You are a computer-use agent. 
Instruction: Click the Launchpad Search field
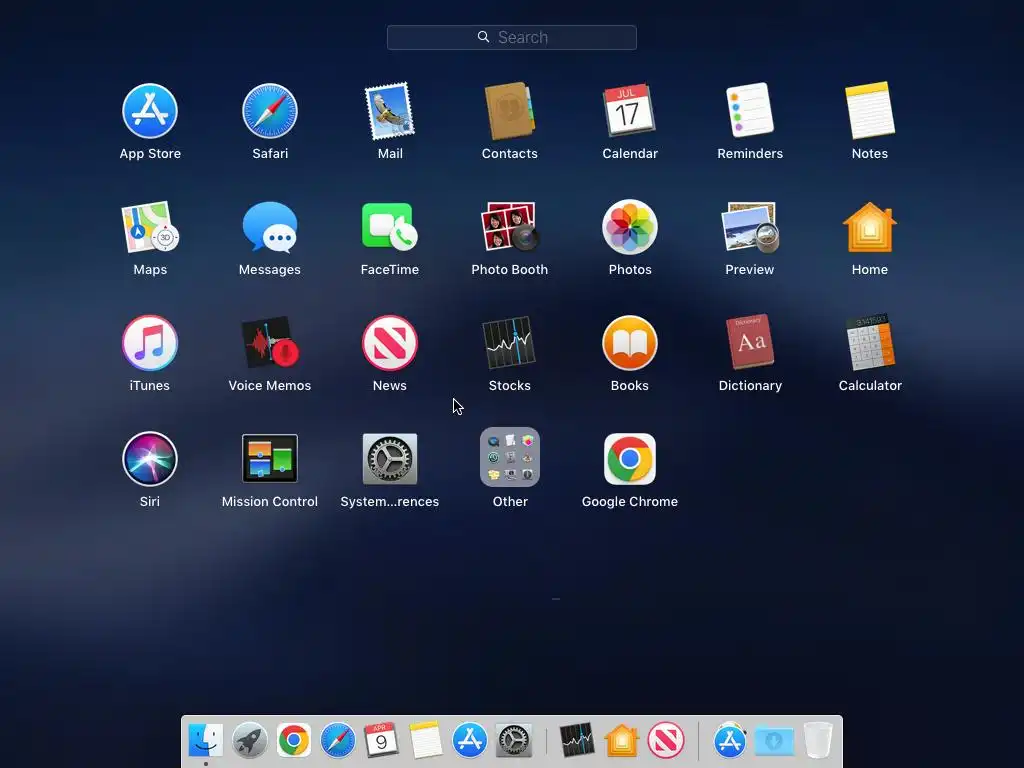tap(511, 37)
